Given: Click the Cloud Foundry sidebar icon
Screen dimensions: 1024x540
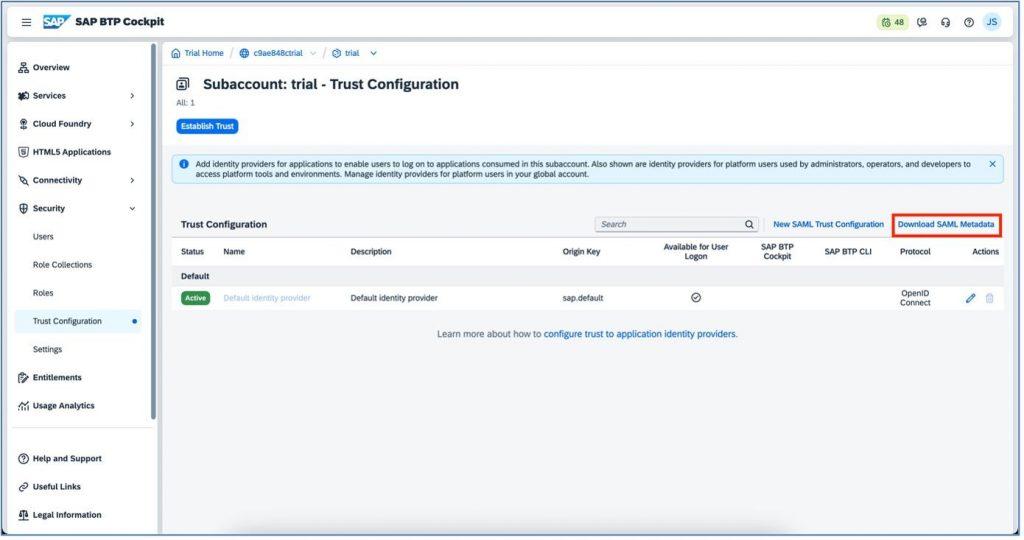Looking at the screenshot, I should pos(24,124).
